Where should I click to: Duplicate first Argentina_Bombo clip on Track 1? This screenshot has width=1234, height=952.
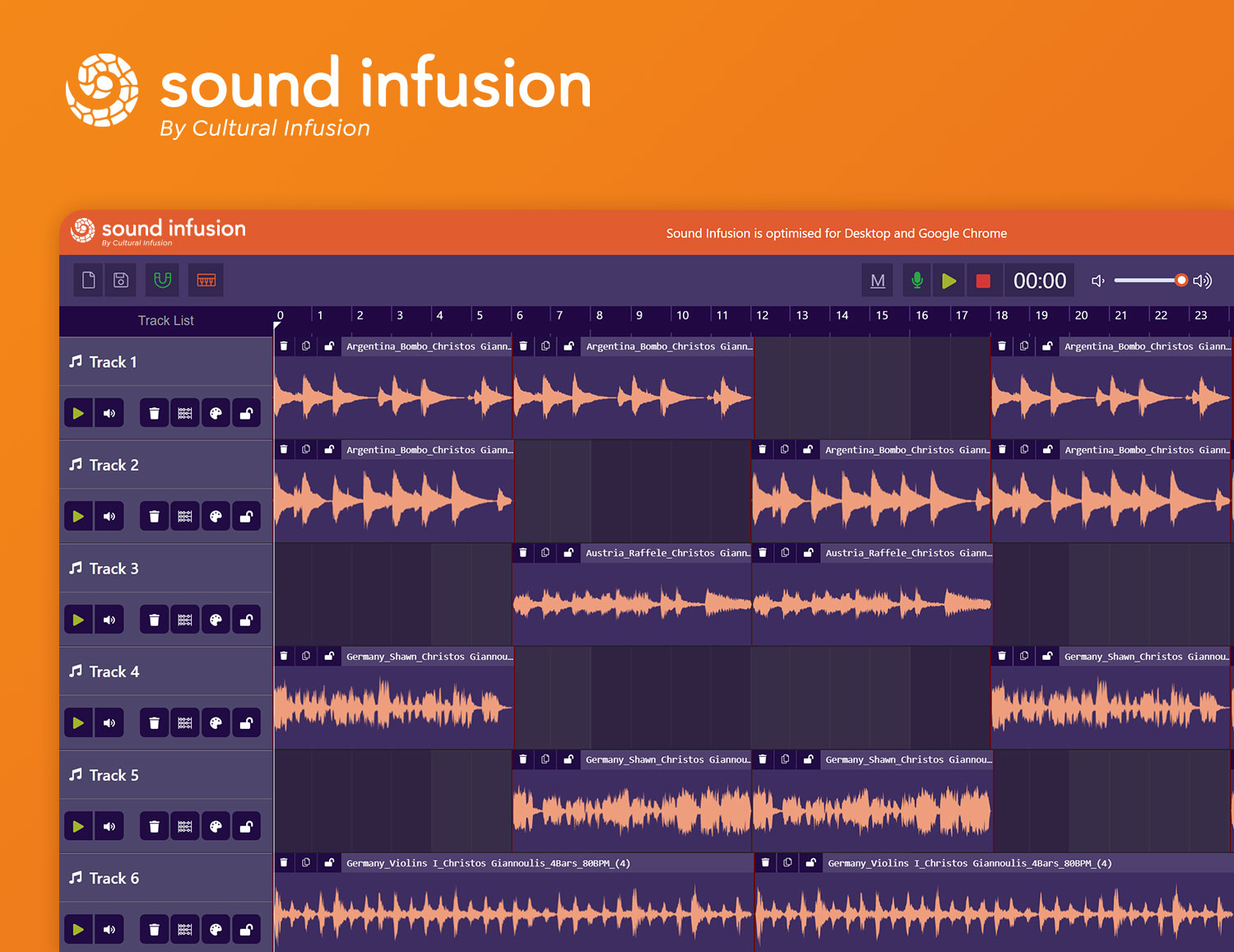(306, 346)
